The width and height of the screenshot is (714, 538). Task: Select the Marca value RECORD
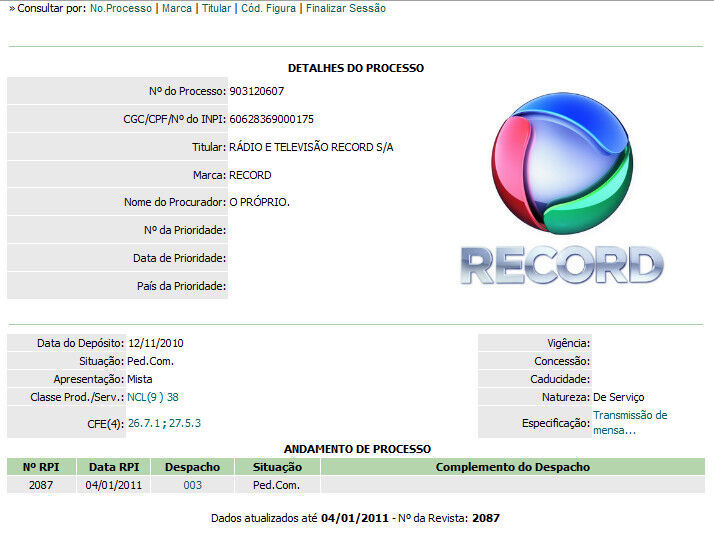[x=250, y=175]
